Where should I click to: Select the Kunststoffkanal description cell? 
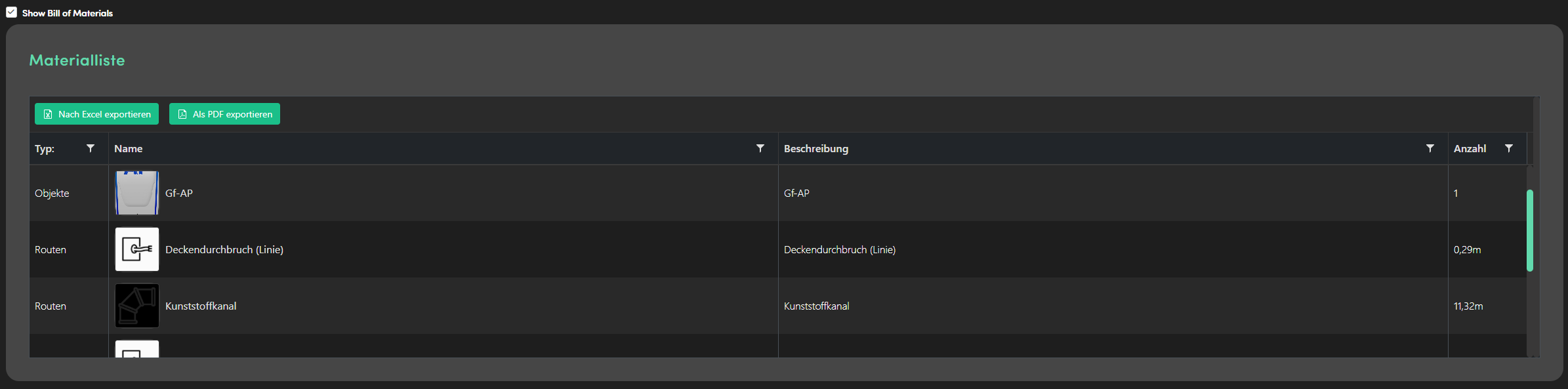point(817,306)
